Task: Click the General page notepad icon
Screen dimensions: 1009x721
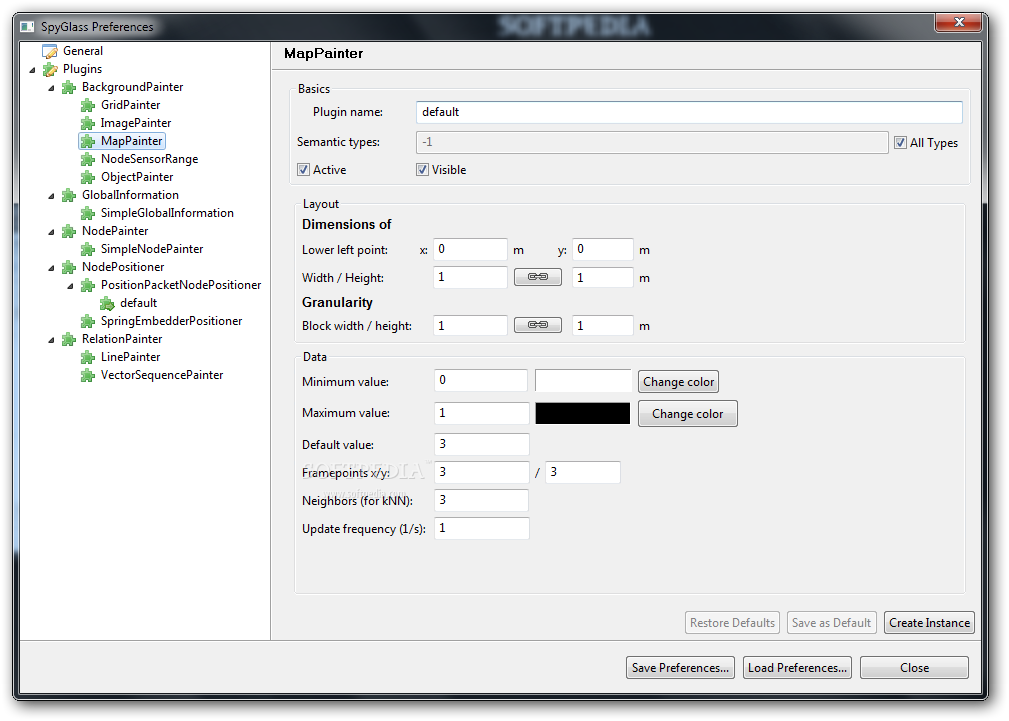Action: click(50, 51)
